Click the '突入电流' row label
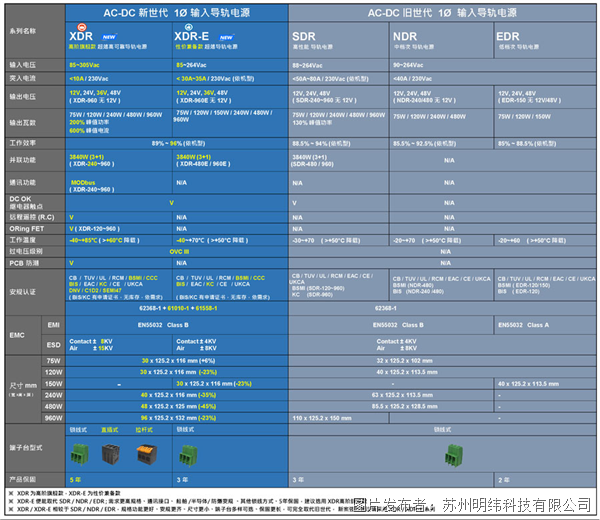 23,78
